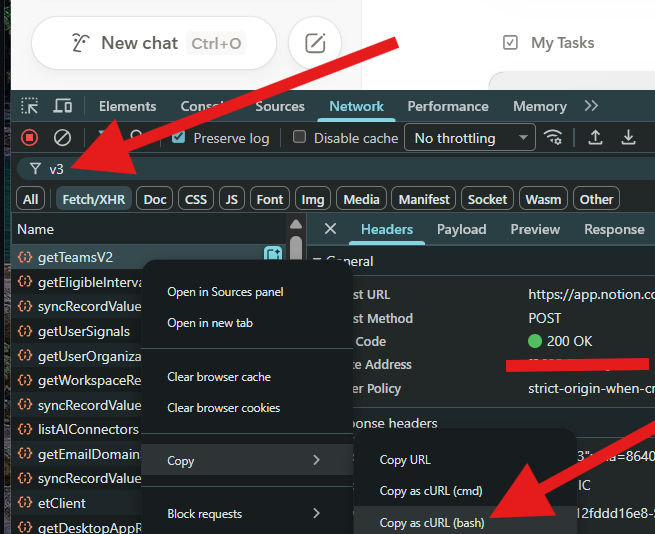Switch to the Response tab
655x534 pixels.
614,229
